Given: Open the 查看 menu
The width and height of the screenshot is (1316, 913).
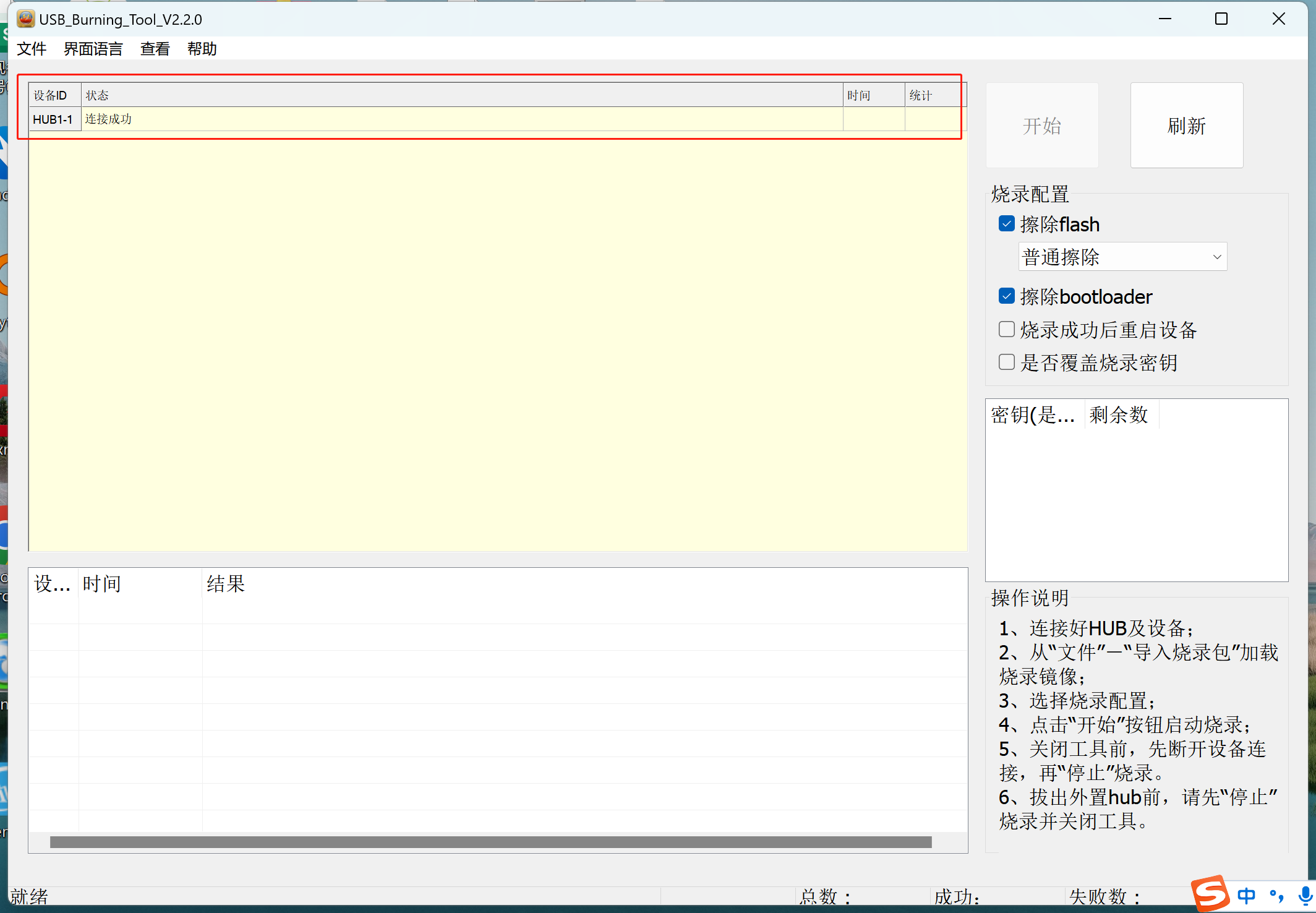Looking at the screenshot, I should (x=155, y=49).
